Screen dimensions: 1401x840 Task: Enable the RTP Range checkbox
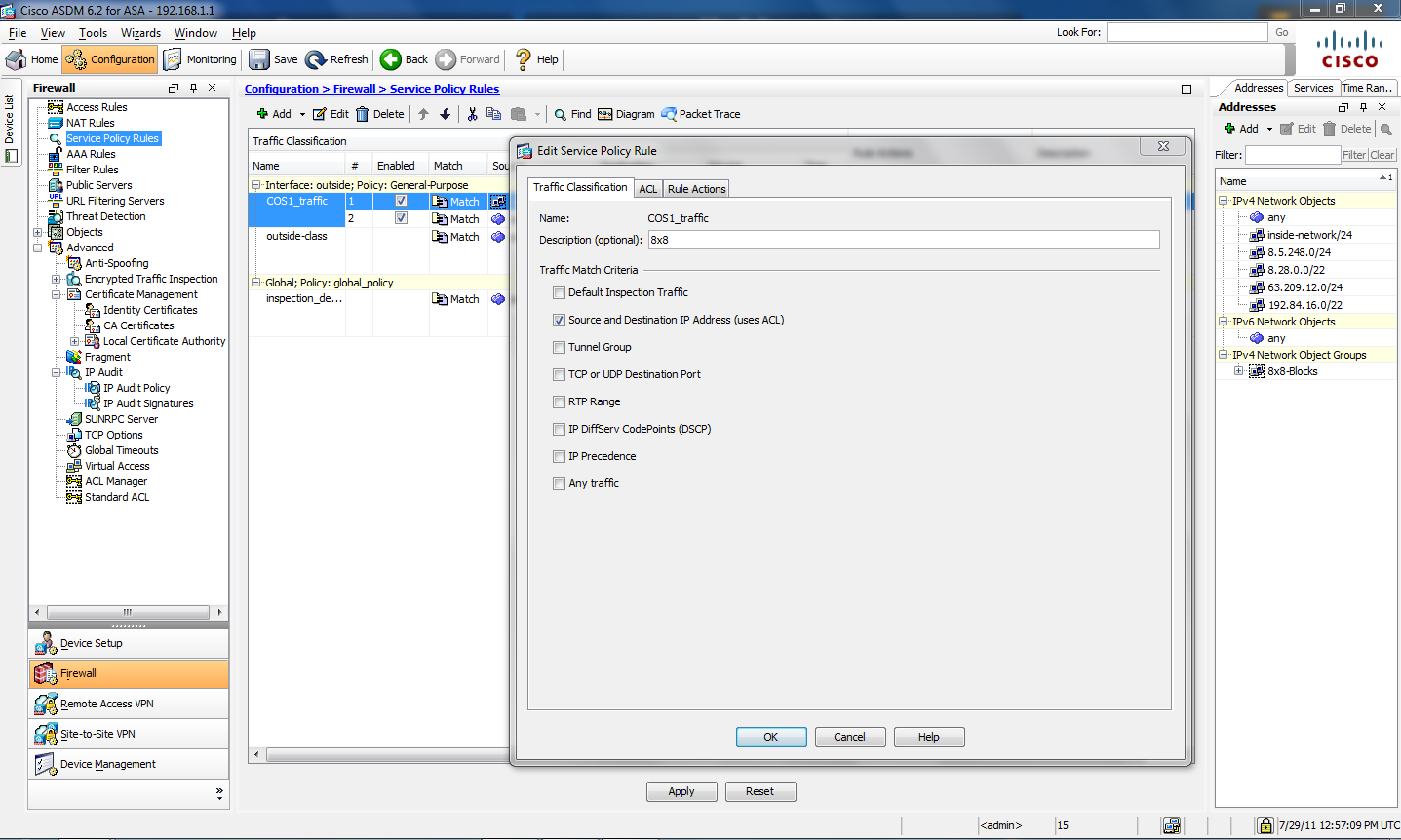559,401
